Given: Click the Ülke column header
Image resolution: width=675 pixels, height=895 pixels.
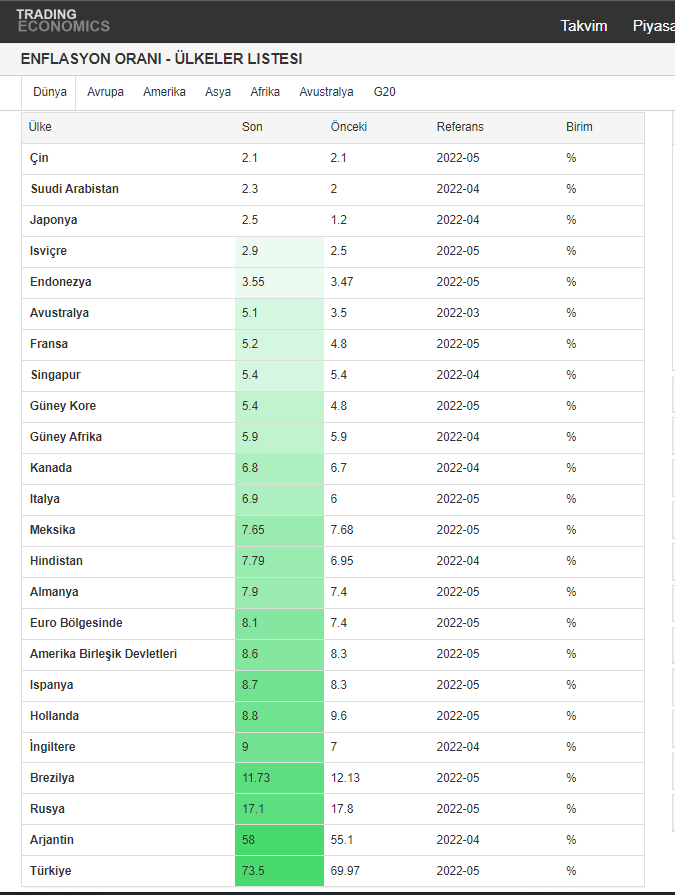Looking at the screenshot, I should [40, 127].
